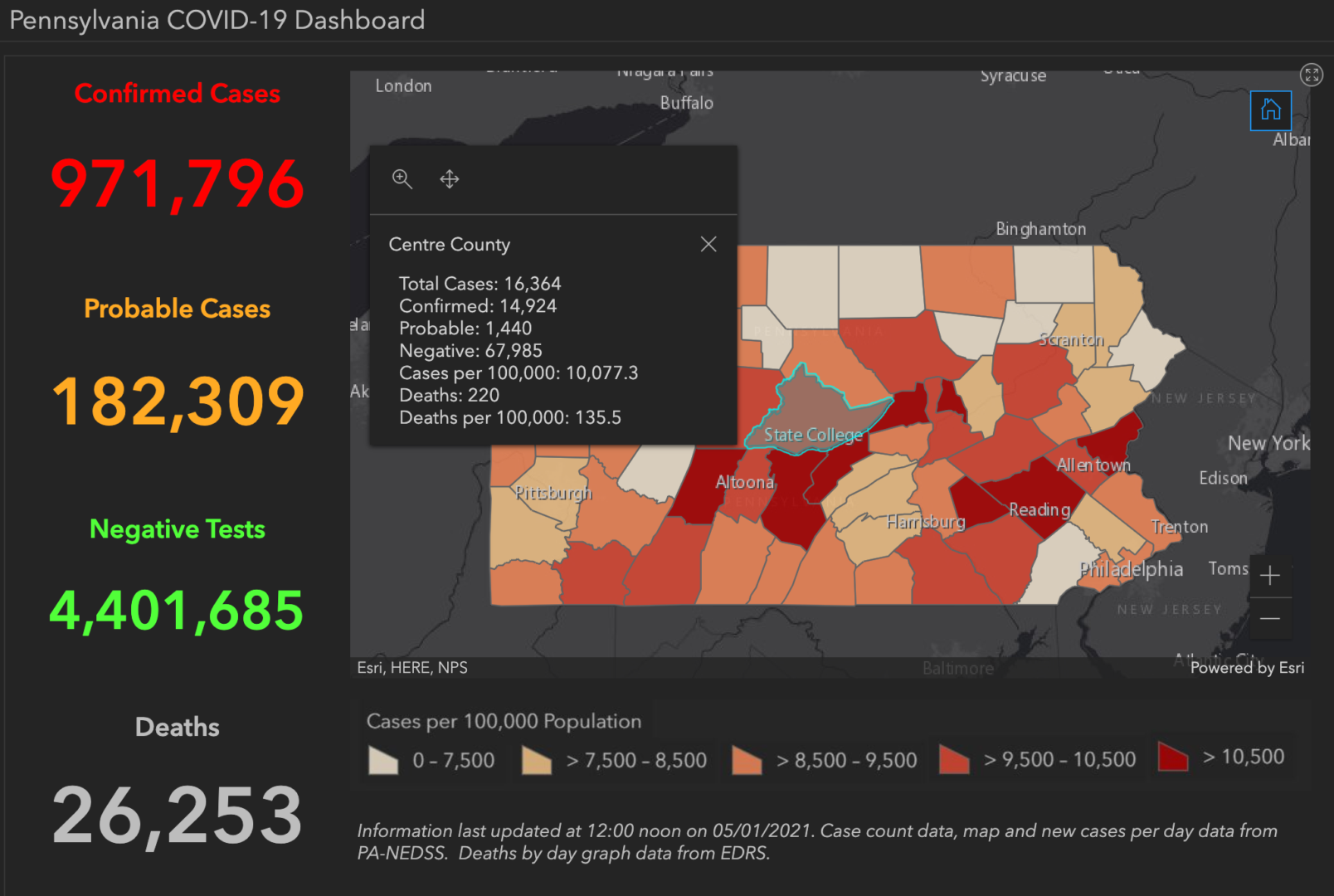Screen dimensions: 1334x896
Task: Click Deaths per 100,000: 135.5 line
Action: point(510,418)
